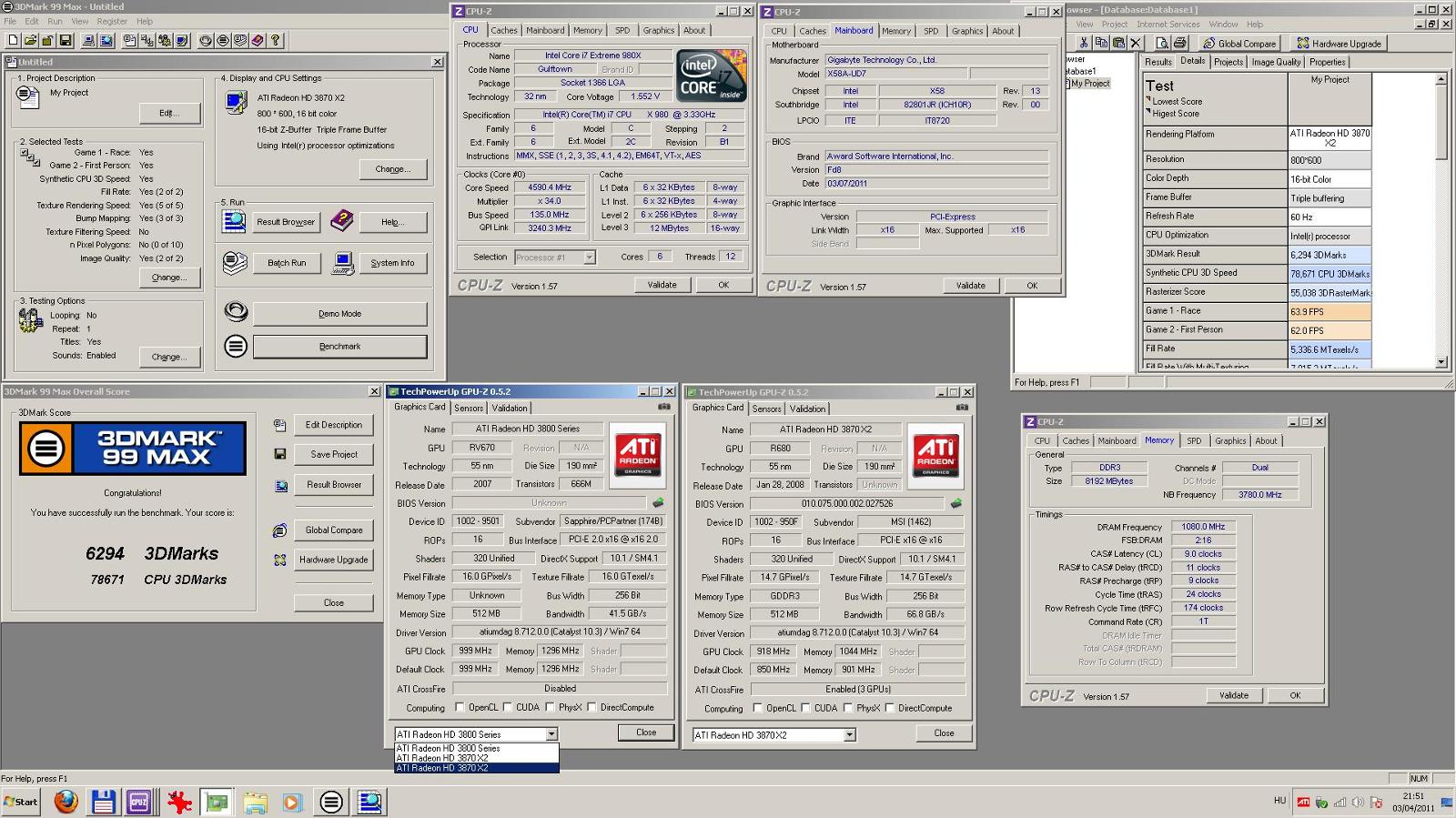Click the Printer icon in Result Browser toolbar
Image resolution: width=1456 pixels, height=818 pixels.
1179,43
